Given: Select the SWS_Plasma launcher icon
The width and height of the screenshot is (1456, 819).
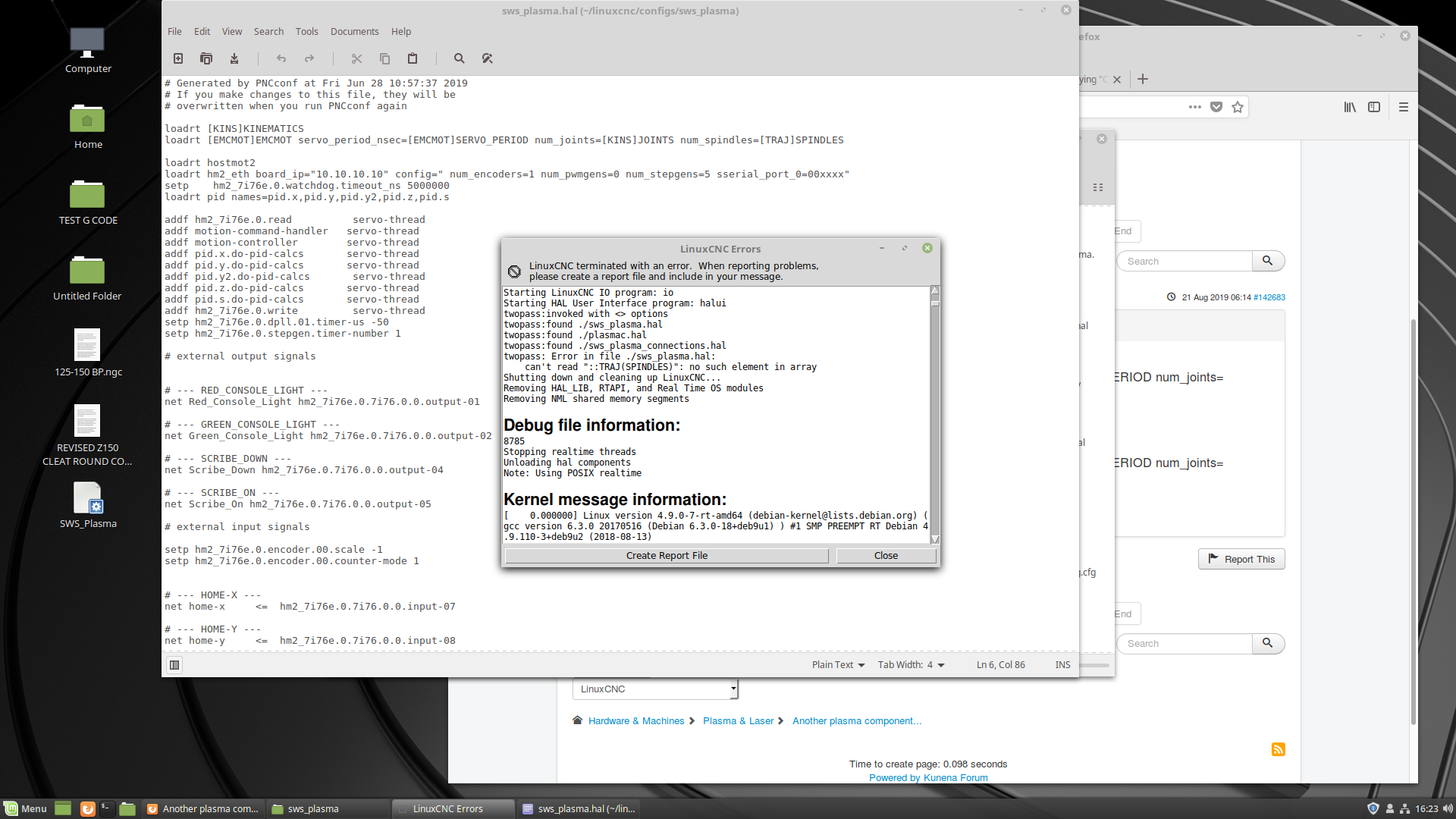Looking at the screenshot, I should click(88, 506).
